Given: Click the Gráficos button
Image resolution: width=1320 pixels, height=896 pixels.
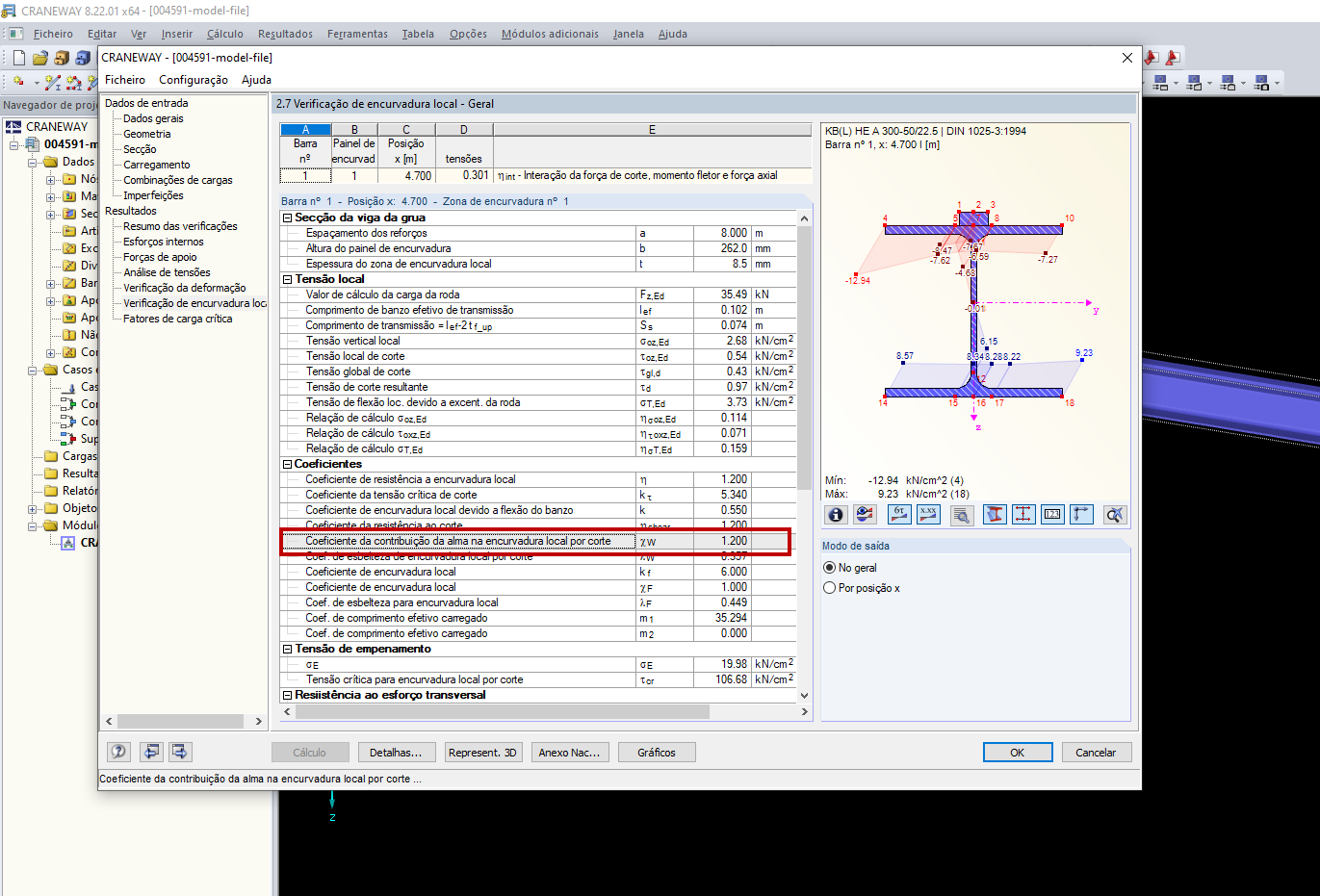Looking at the screenshot, I should pos(657,753).
